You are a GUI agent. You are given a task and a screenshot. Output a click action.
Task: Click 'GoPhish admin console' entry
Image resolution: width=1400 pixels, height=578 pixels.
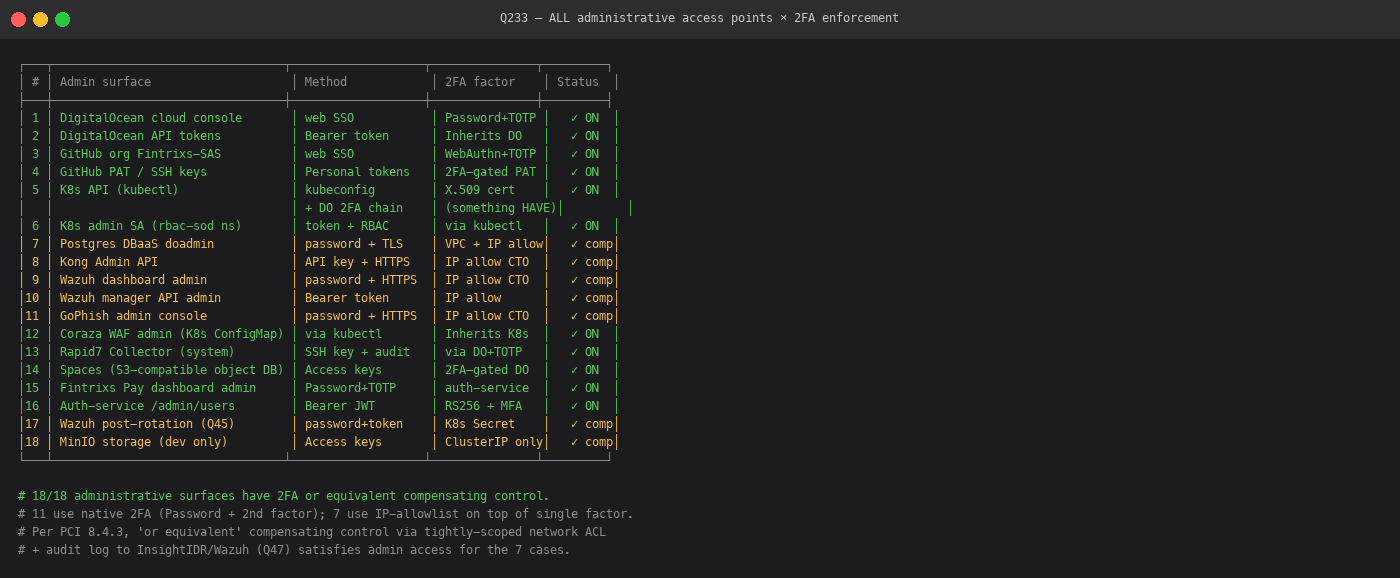pyautogui.click(x=133, y=316)
